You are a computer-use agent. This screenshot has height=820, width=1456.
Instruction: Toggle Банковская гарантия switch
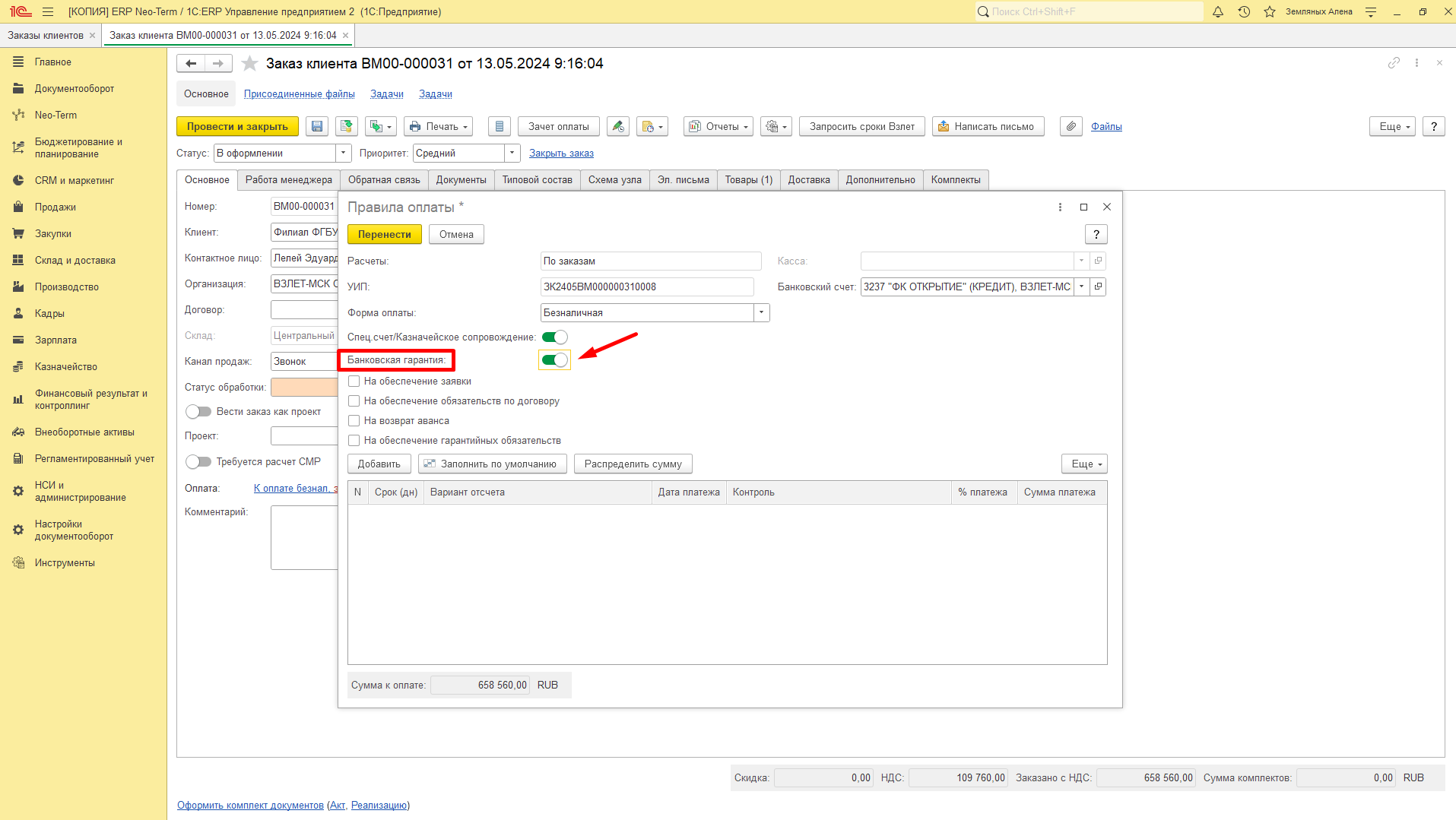(x=554, y=360)
